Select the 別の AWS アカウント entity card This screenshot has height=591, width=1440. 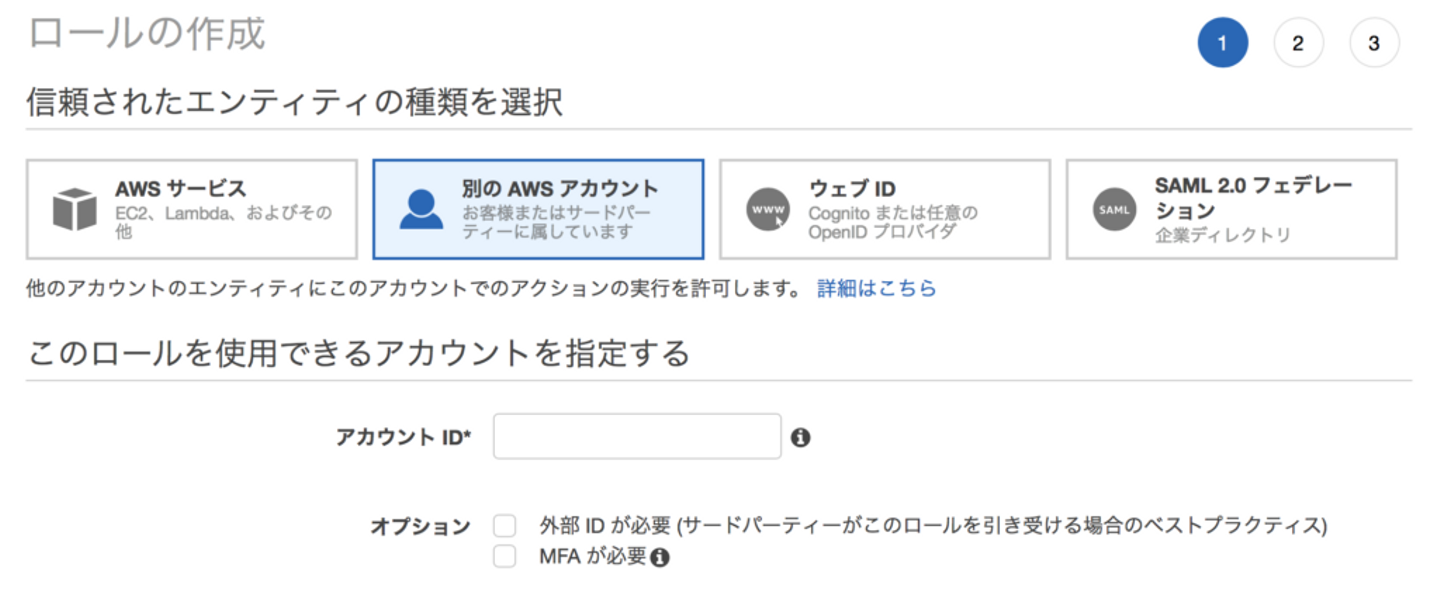click(x=538, y=209)
